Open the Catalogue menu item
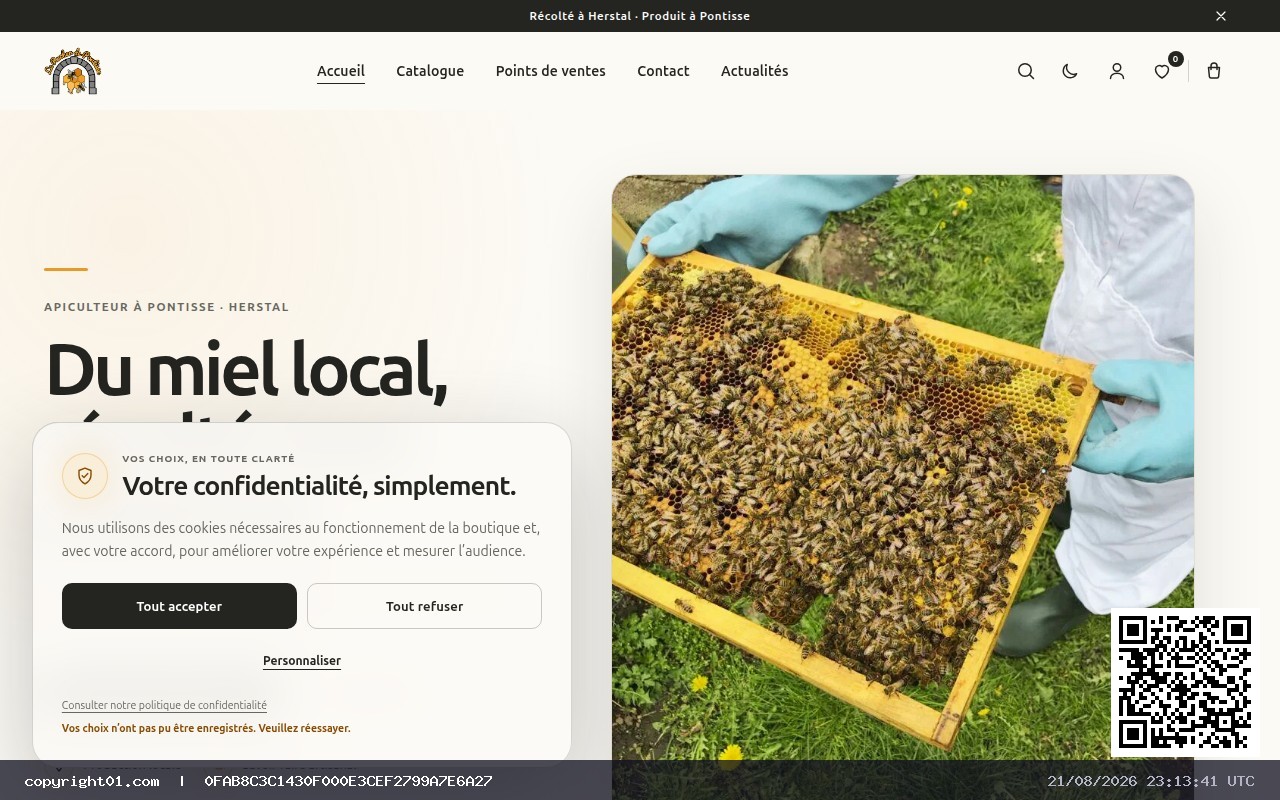The image size is (1280, 800). pyautogui.click(x=430, y=71)
